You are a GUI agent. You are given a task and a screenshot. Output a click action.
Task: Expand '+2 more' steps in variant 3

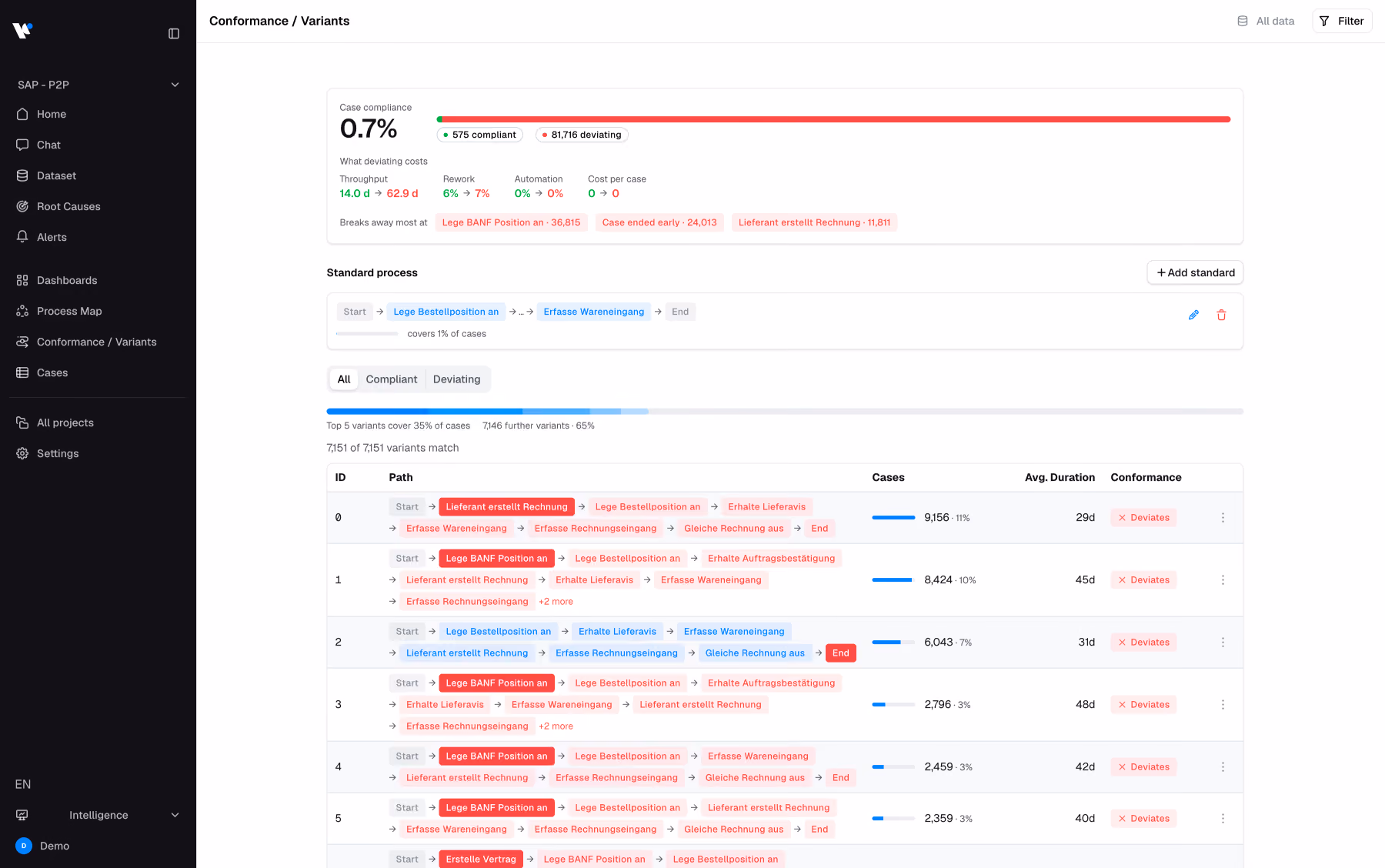(556, 726)
